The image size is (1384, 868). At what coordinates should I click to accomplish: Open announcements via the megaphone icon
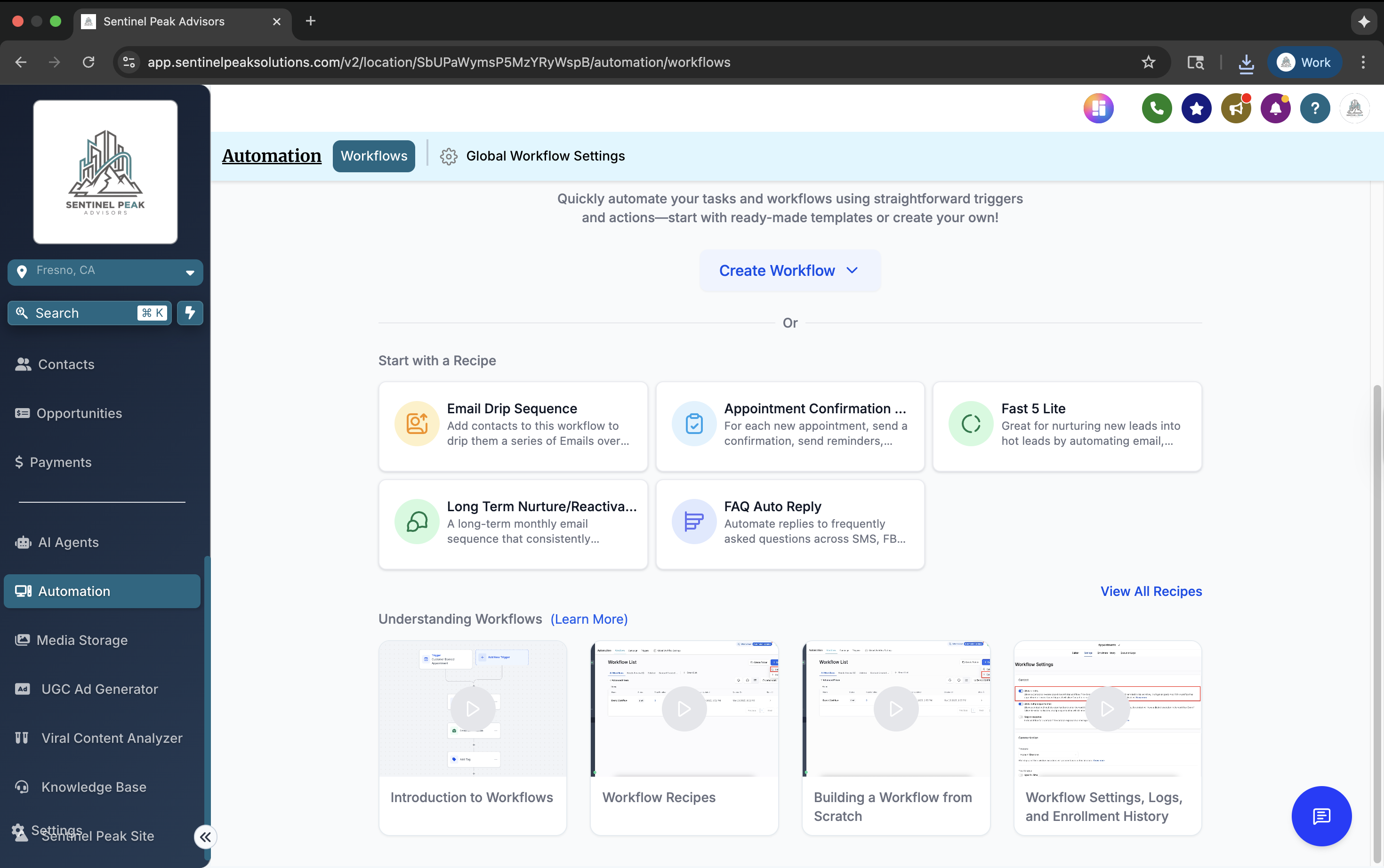(x=1235, y=108)
